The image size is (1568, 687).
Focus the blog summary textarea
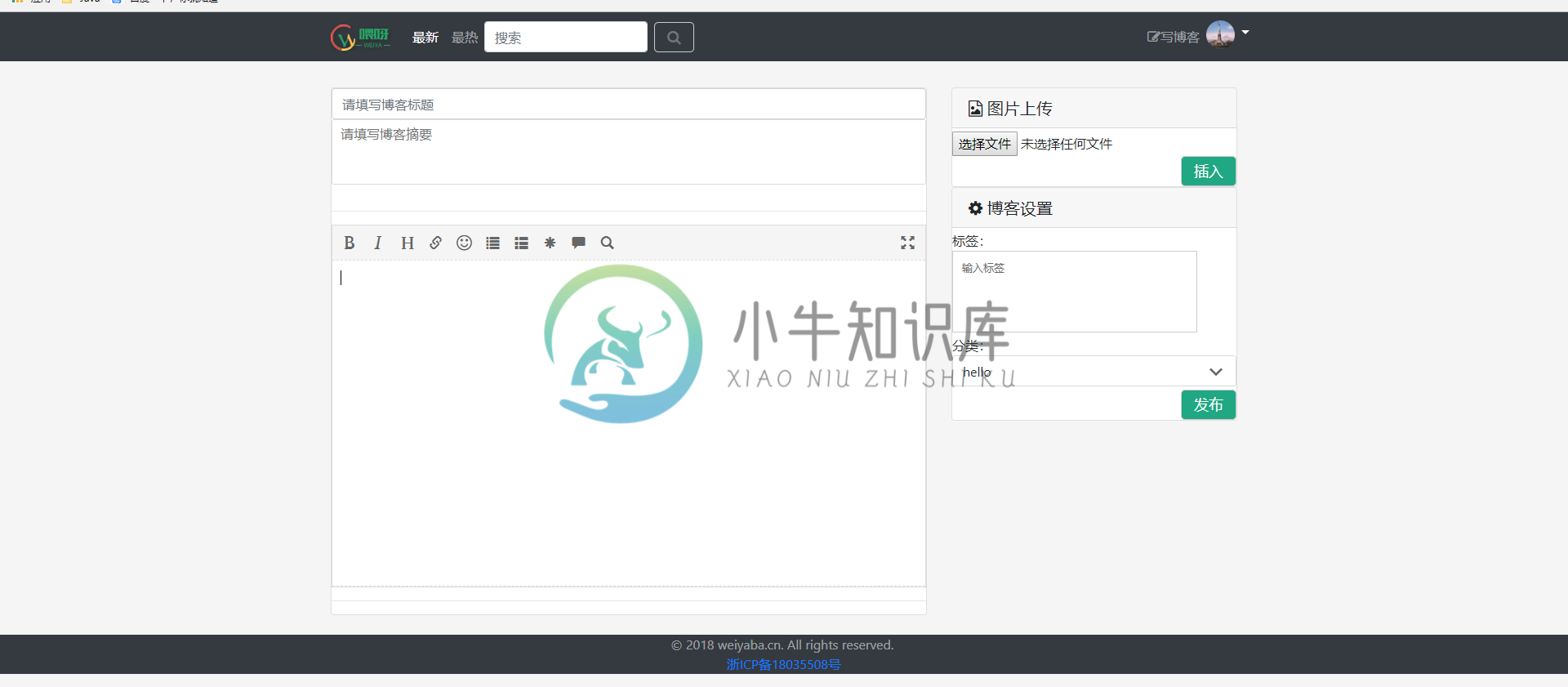[x=629, y=152]
